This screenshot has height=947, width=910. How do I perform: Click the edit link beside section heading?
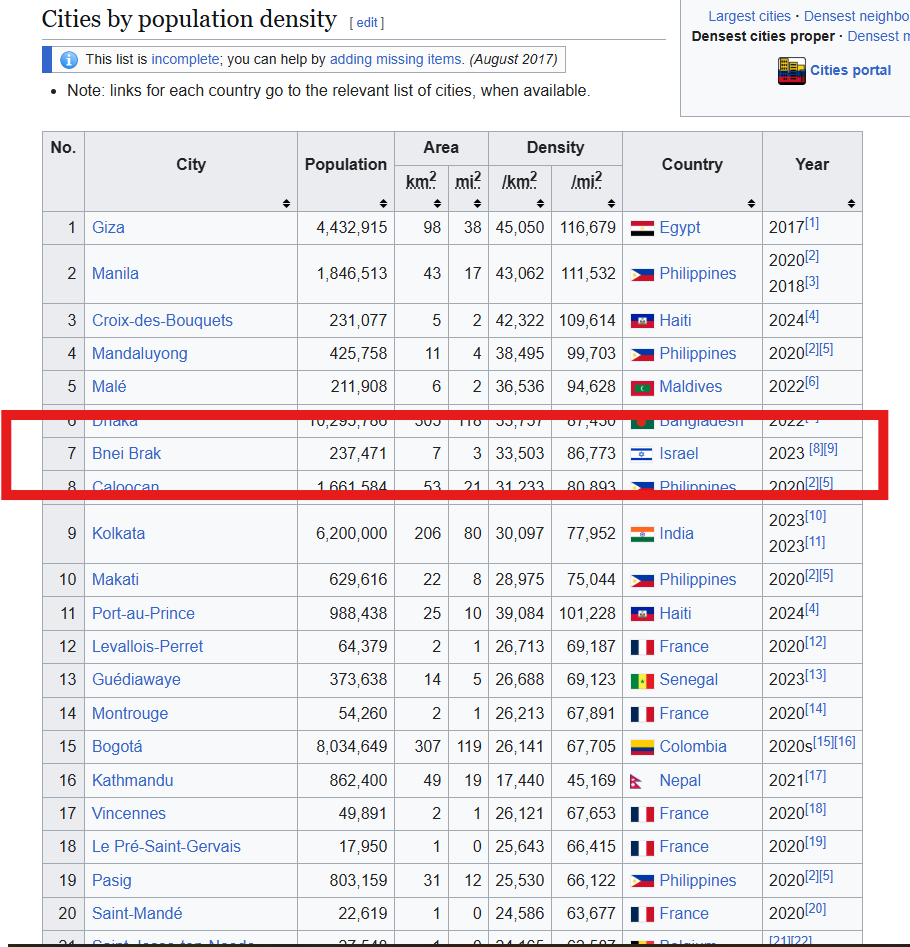point(367,22)
